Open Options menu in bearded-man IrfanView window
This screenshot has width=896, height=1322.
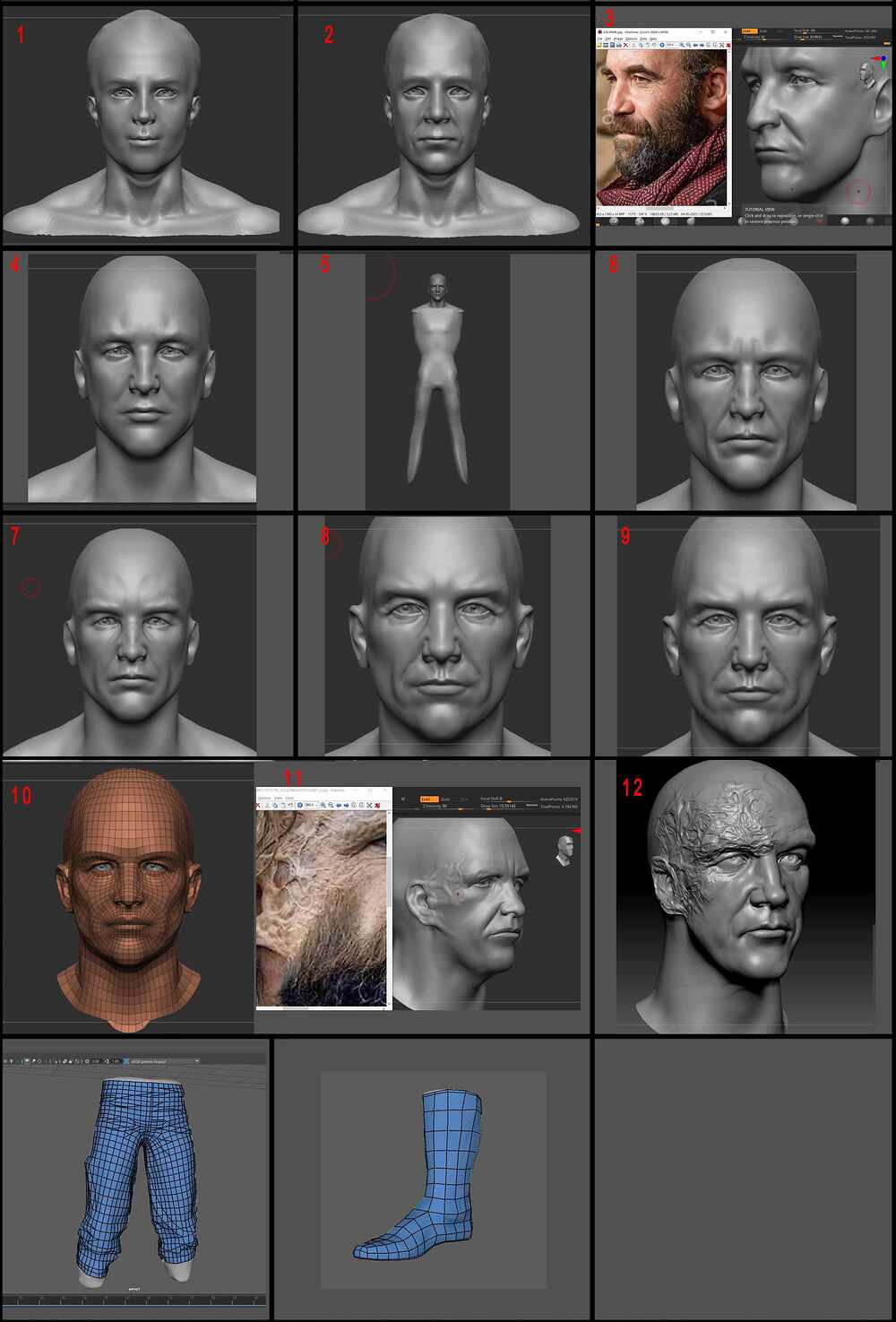coord(632,39)
